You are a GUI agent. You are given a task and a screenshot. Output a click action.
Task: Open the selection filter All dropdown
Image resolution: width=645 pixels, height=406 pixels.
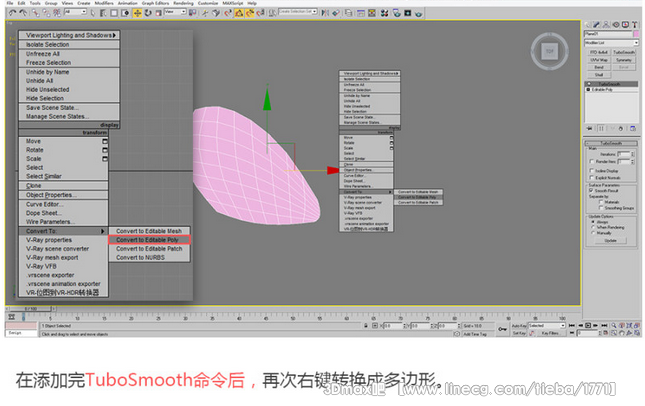[x=75, y=12]
